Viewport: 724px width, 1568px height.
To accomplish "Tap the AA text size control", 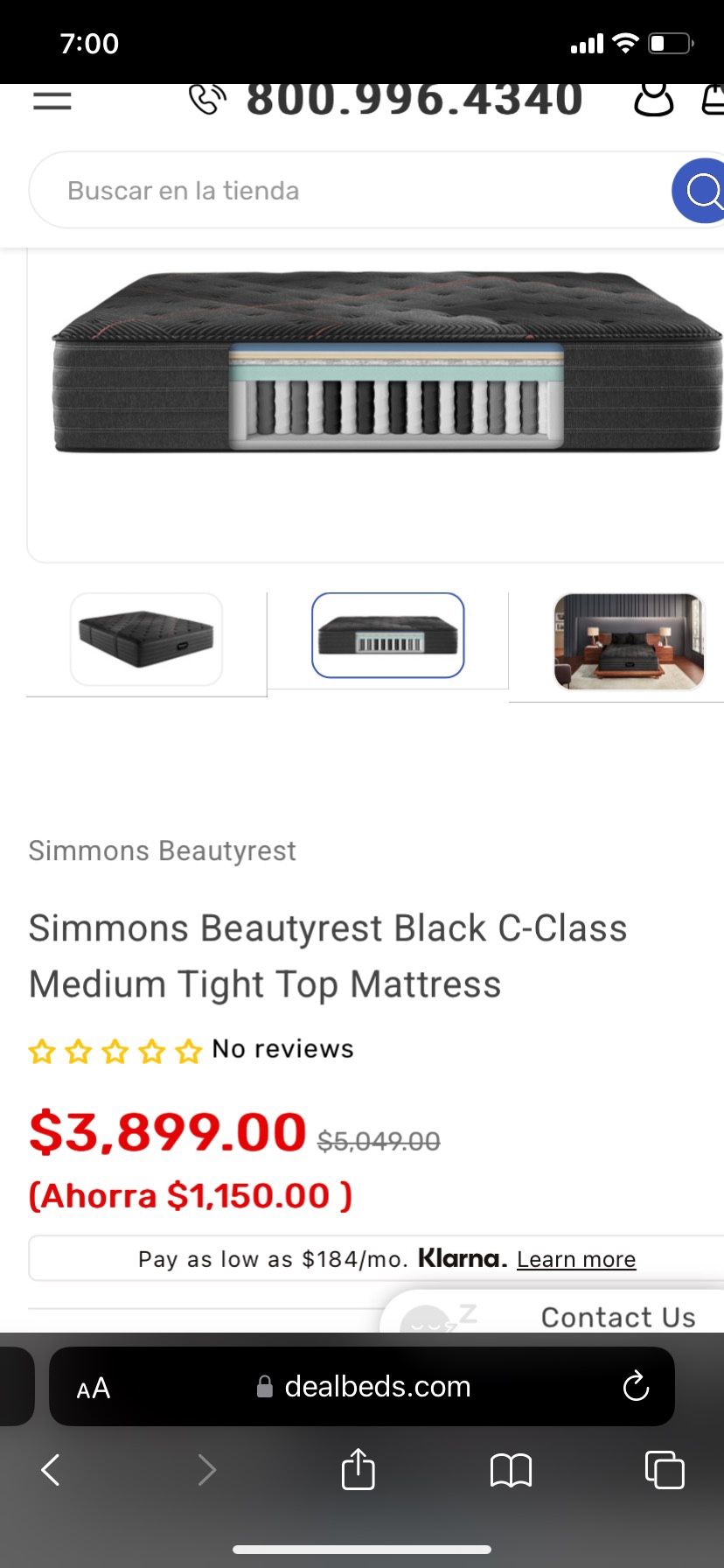I will [x=92, y=1386].
